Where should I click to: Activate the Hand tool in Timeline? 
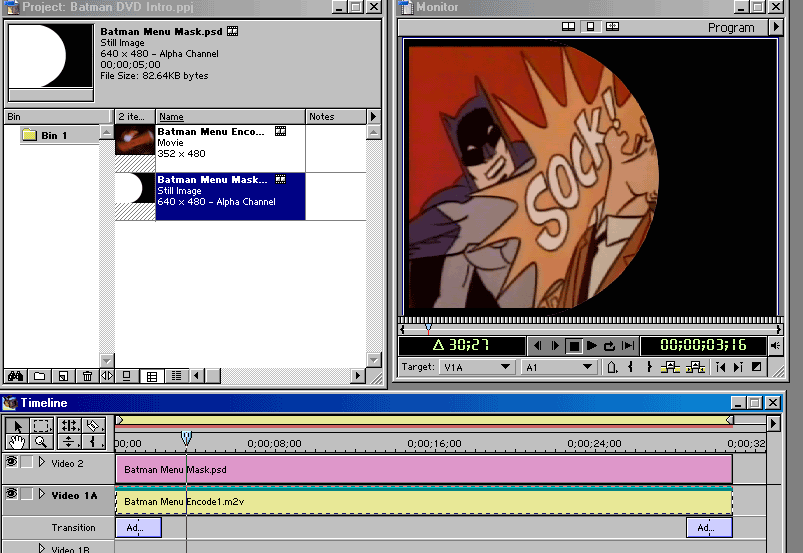click(x=17, y=441)
